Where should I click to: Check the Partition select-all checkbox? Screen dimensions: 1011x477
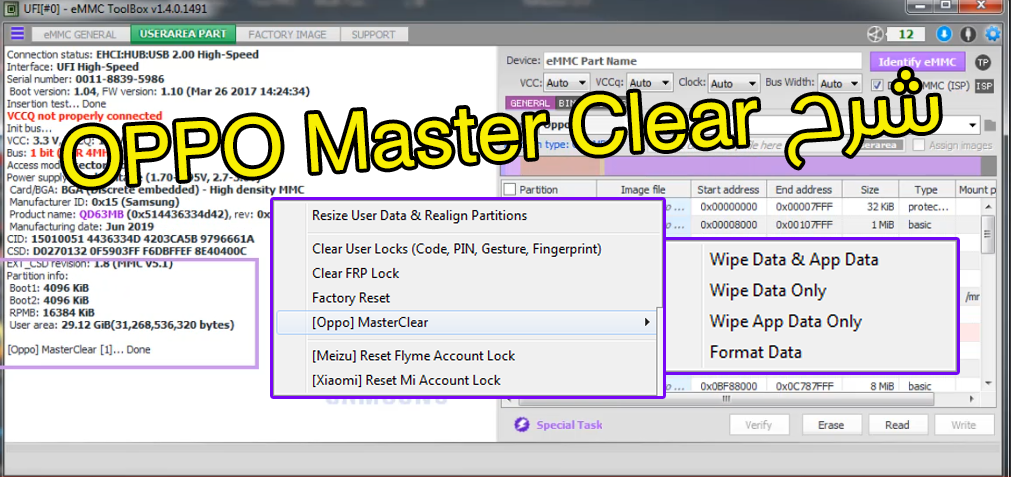click(x=509, y=190)
